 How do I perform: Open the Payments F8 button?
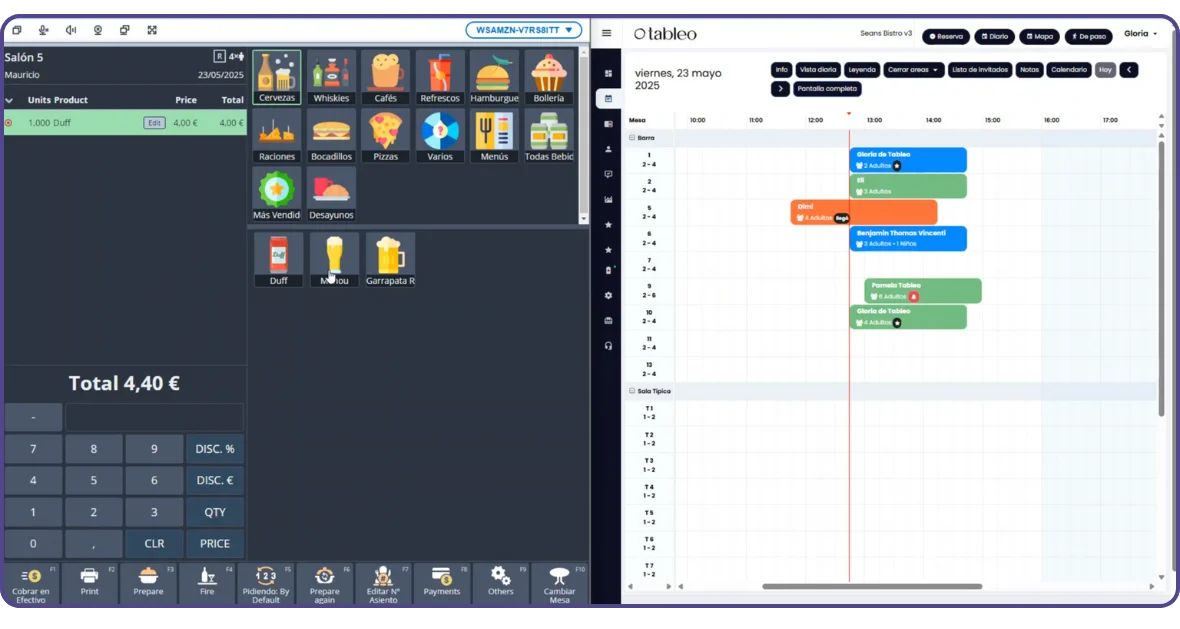tap(442, 584)
